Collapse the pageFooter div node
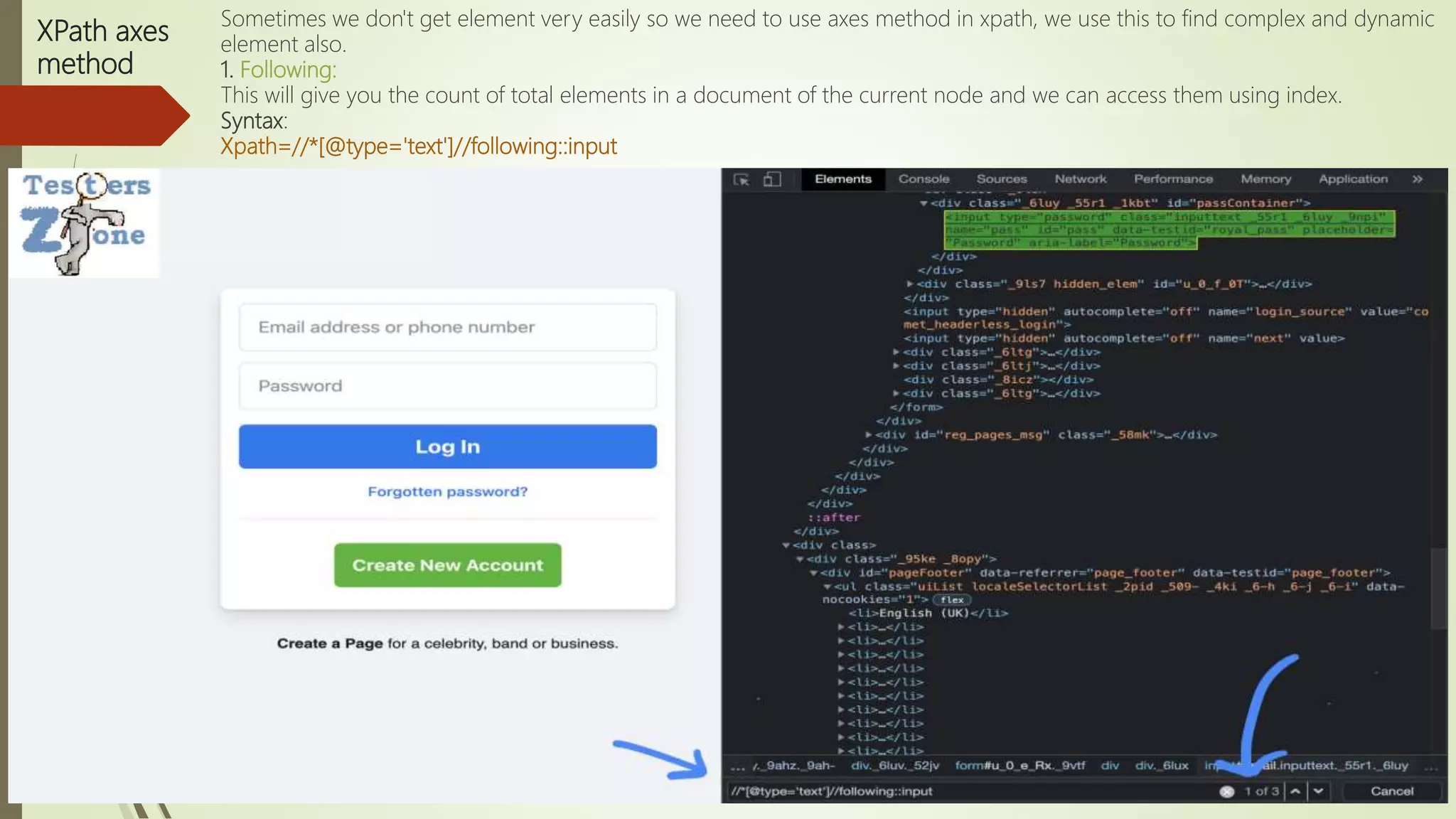Image resolution: width=1456 pixels, height=819 pixels. point(813,573)
